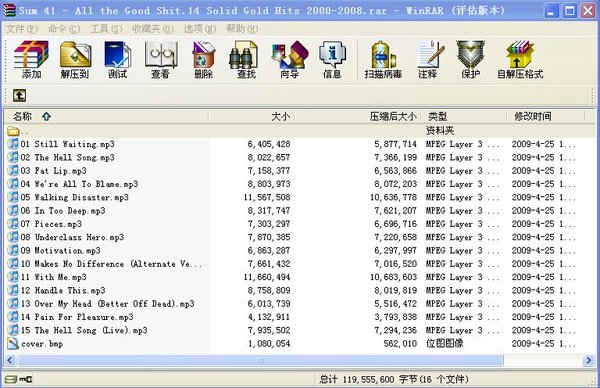
Task: Click the mp3 icon of 03 Fat Lip
Action: pos(13,170)
